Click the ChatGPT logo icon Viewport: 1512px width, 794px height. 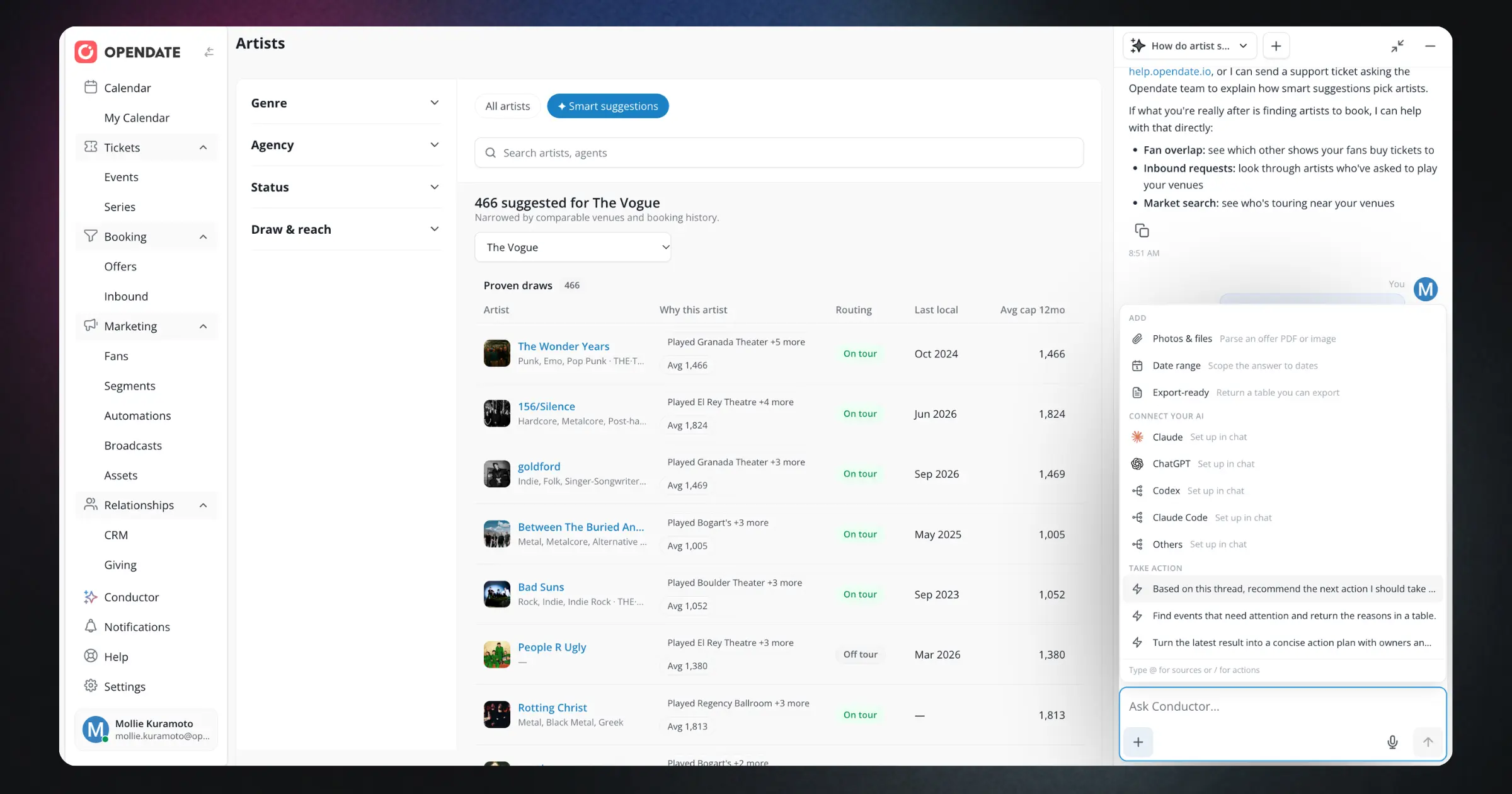1137,464
